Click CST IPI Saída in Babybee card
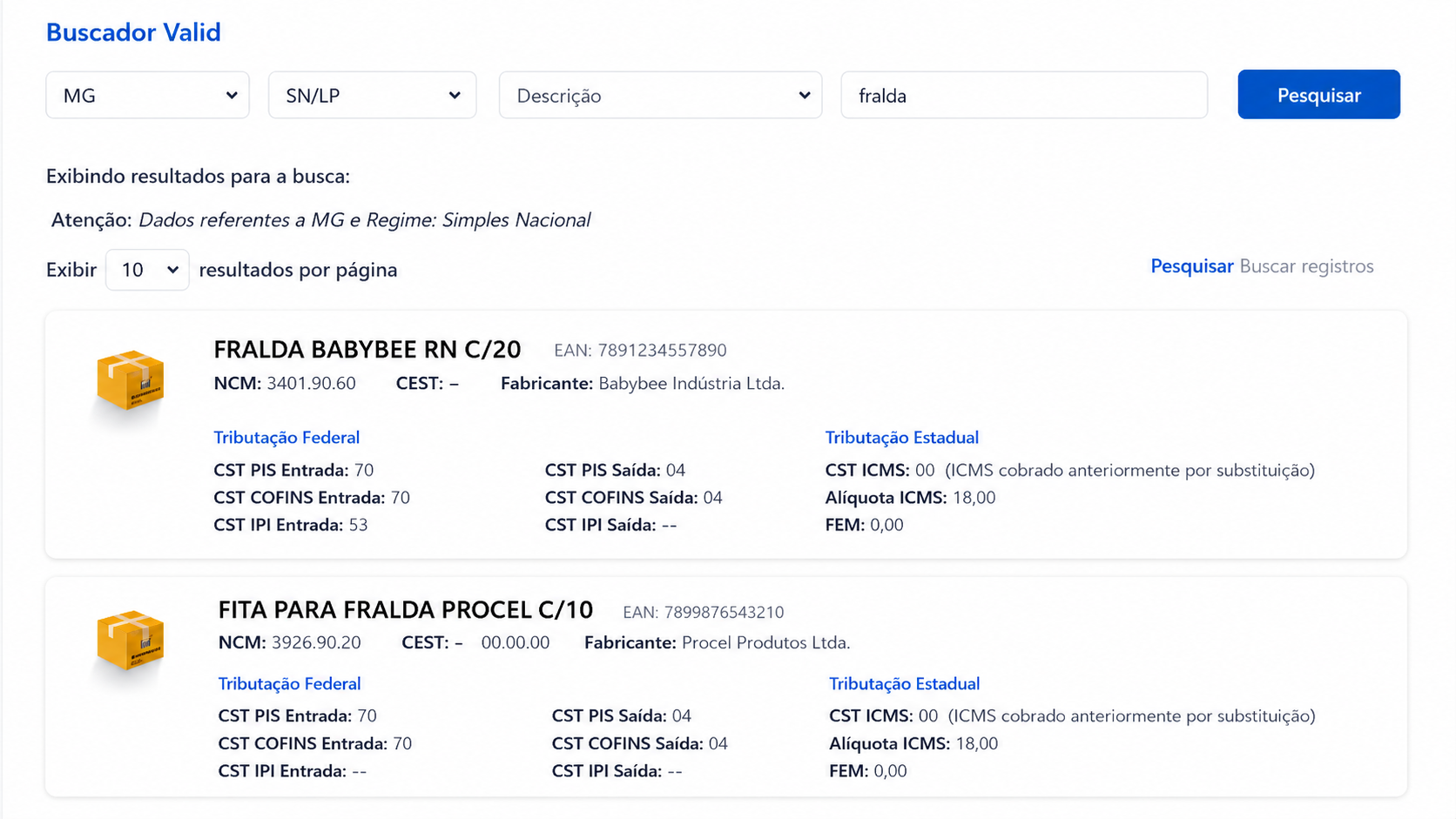This screenshot has height=819, width=1456. click(610, 526)
